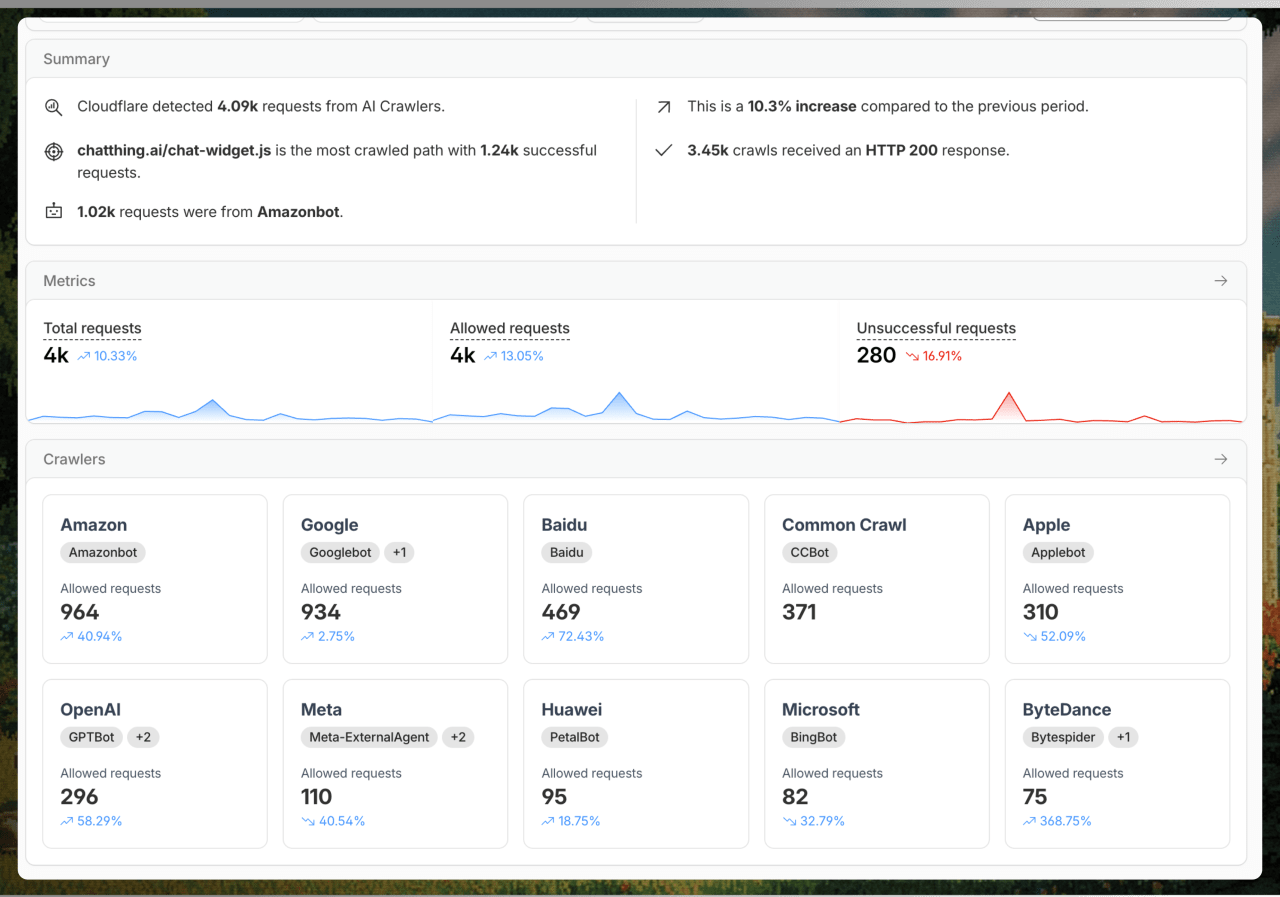Image resolution: width=1280 pixels, height=897 pixels.
Task: Click the 964 allowed requests value
Action: (x=80, y=612)
